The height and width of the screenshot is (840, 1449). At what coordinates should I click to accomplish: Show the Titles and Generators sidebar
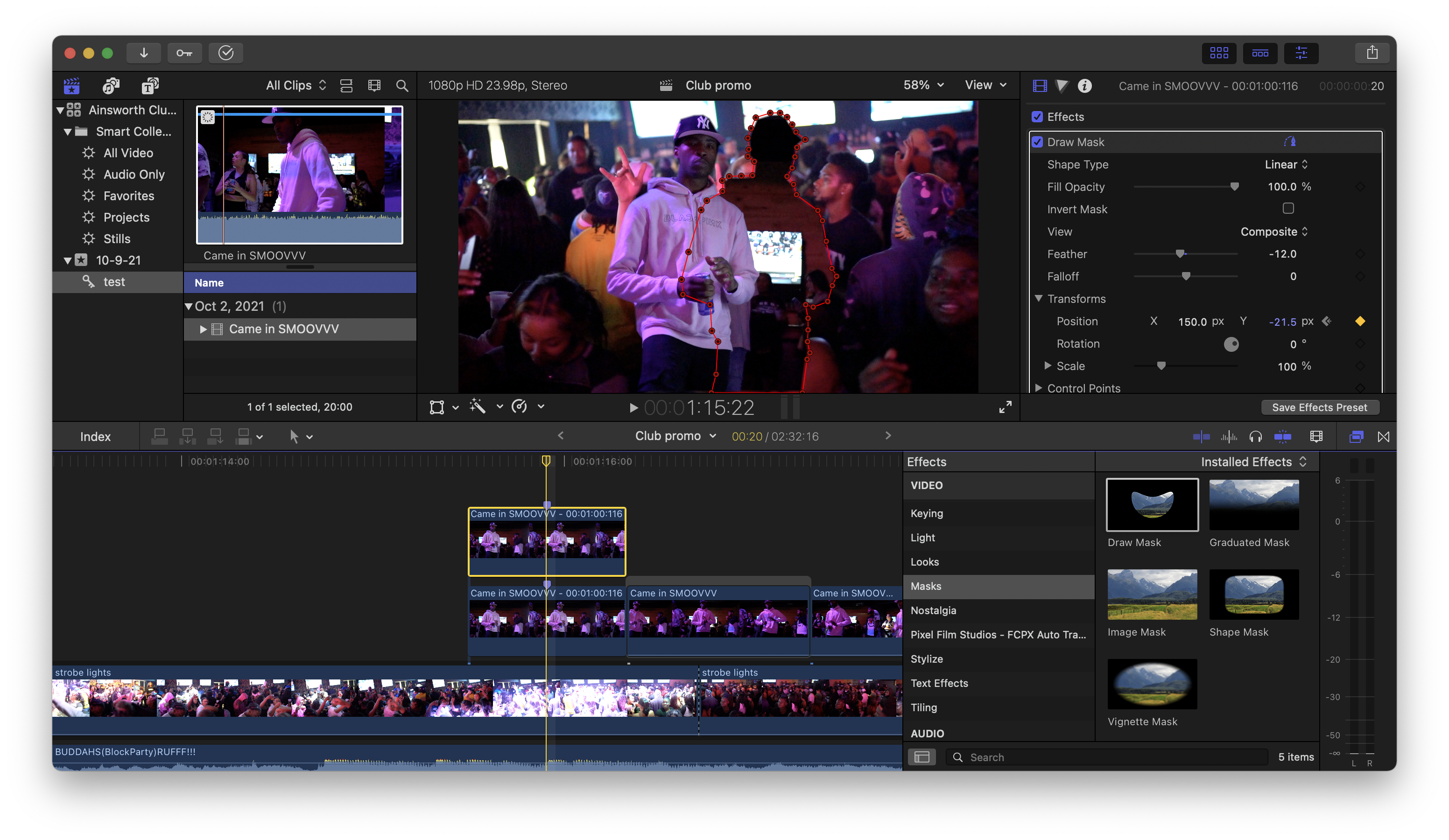pos(150,86)
